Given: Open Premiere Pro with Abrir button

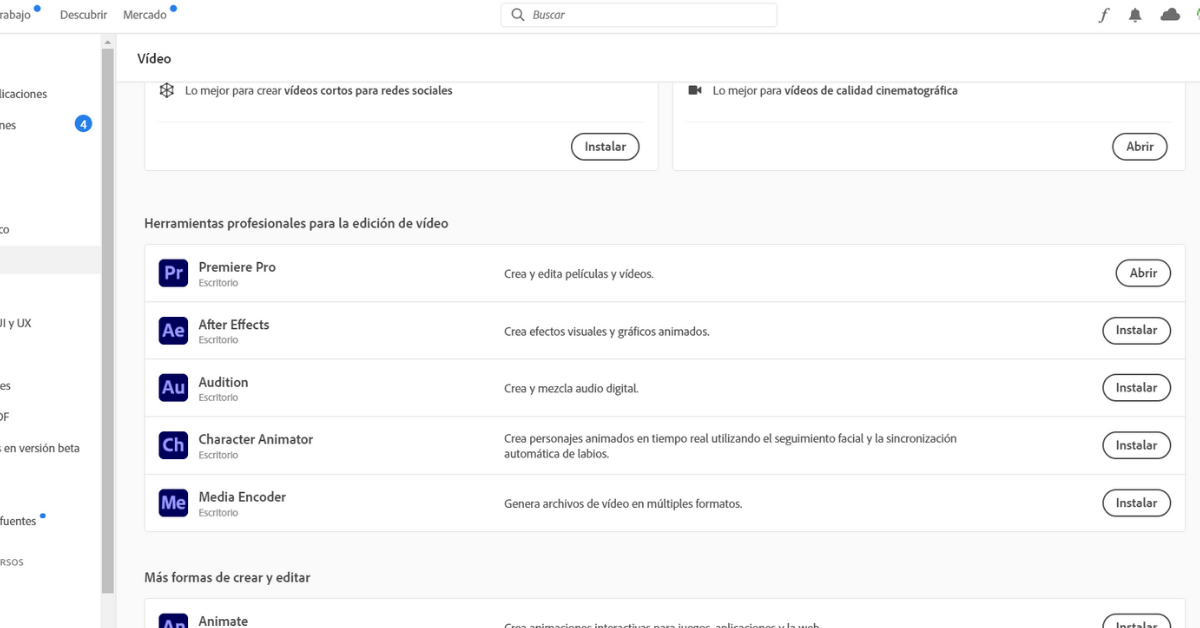Looking at the screenshot, I should click(x=1143, y=273).
